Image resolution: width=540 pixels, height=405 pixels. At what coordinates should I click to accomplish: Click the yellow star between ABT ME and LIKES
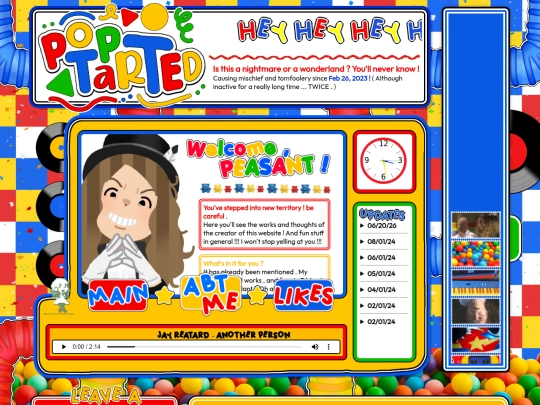pyautogui.click(x=257, y=295)
